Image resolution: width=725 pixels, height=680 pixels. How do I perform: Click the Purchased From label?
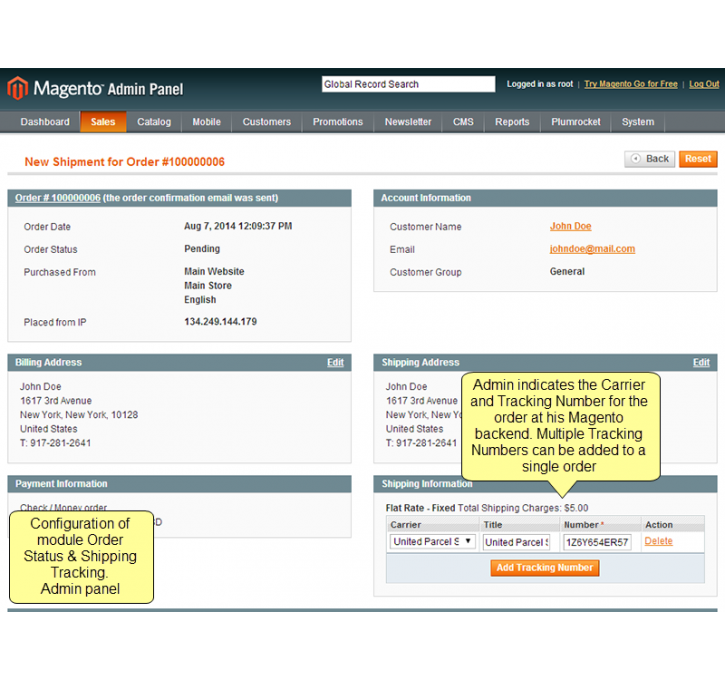point(60,272)
